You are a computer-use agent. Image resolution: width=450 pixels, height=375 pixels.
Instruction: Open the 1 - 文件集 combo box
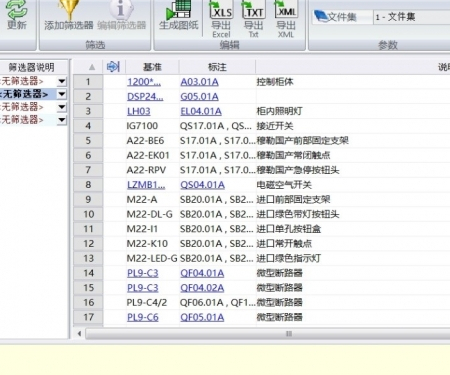(412, 17)
